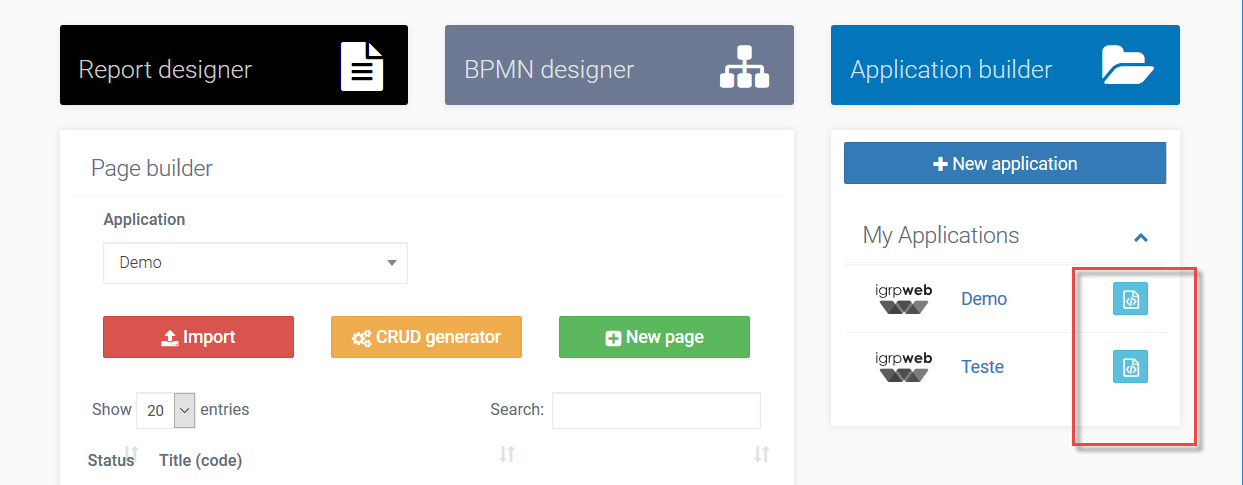Viewport: 1243px width, 485px height.
Task: Click the rightmost table column sort arrows
Action: point(762,454)
